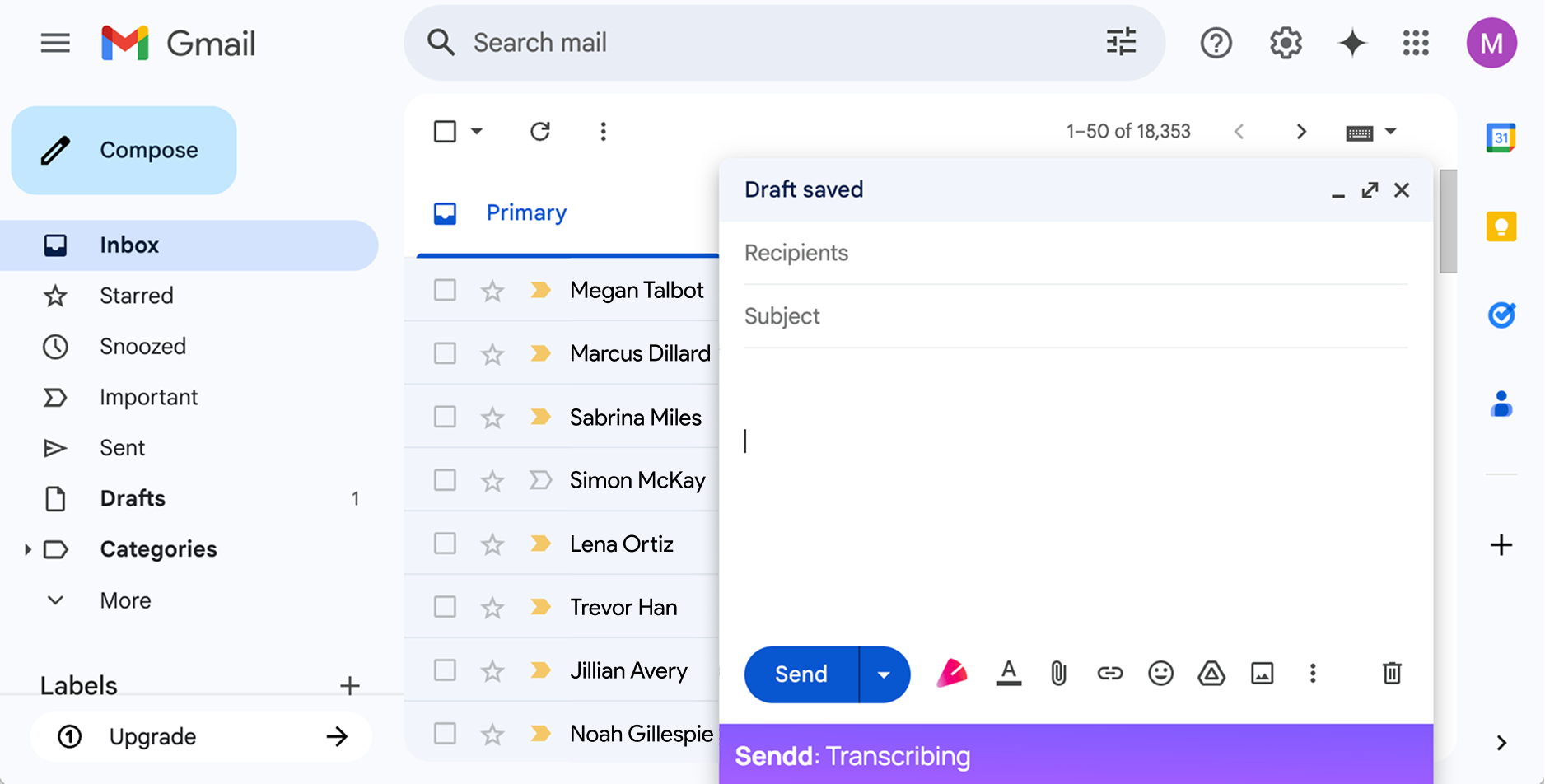Viewport: 1545px width, 784px height.
Task: Toggle input tools keyboard button
Action: pos(1359,132)
